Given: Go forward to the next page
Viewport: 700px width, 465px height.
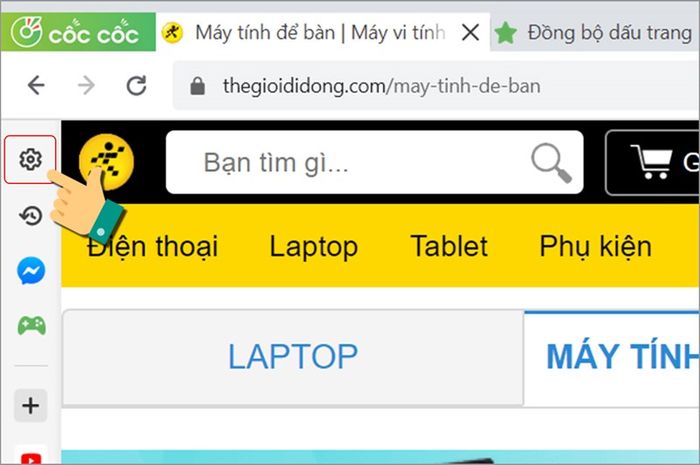Looking at the screenshot, I should pyautogui.click(x=86, y=85).
